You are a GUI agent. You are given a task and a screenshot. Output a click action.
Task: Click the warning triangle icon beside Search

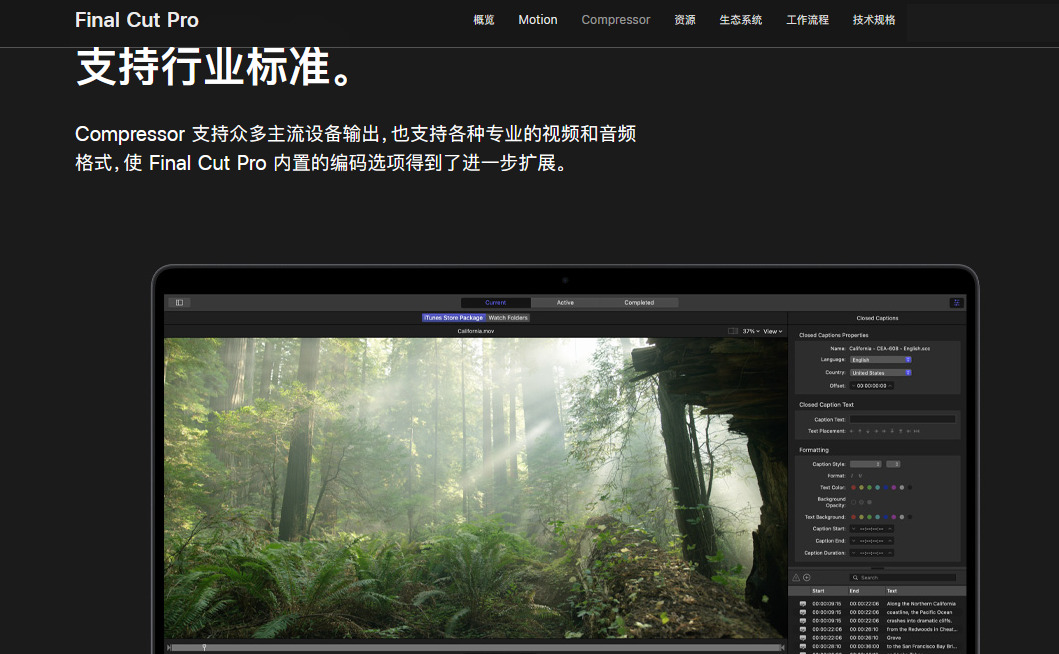click(x=796, y=578)
